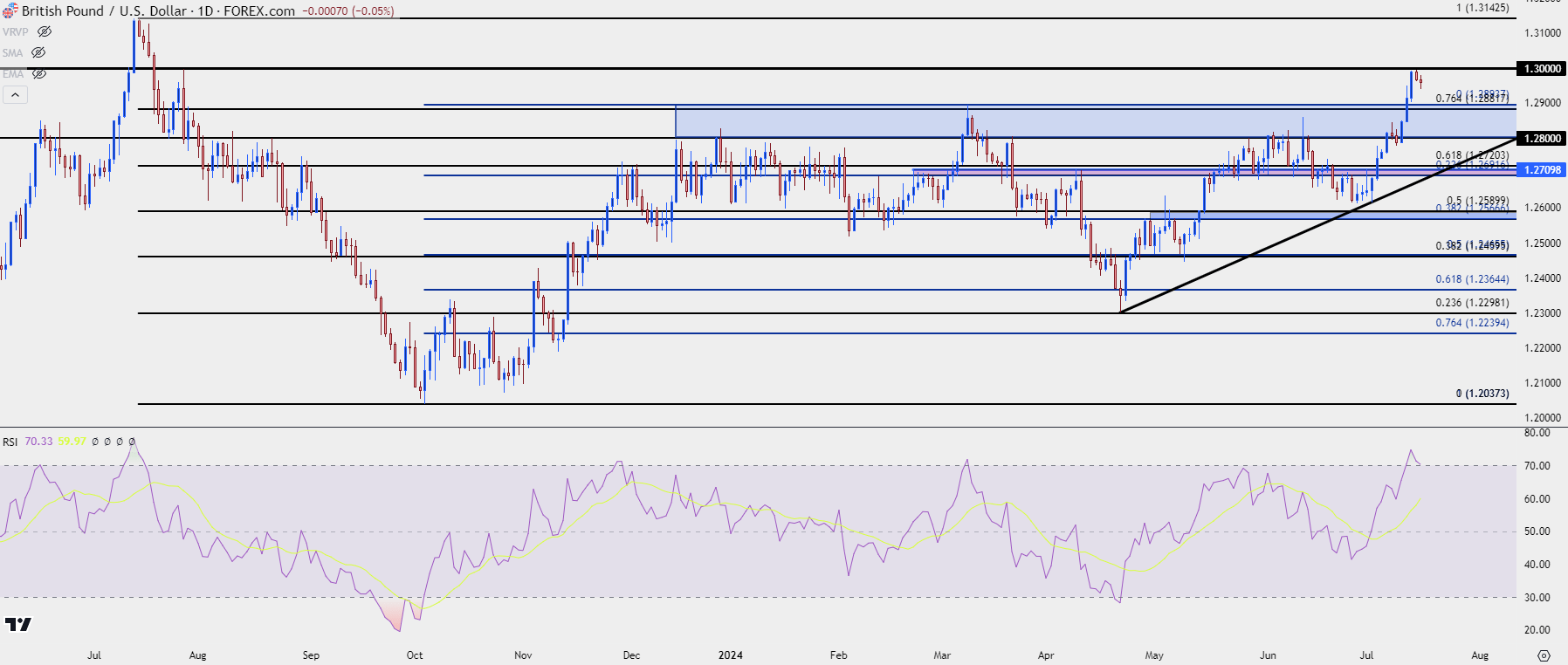Click the Oct time axis label
Screen dimensions: 1568x665
[x=415, y=655]
